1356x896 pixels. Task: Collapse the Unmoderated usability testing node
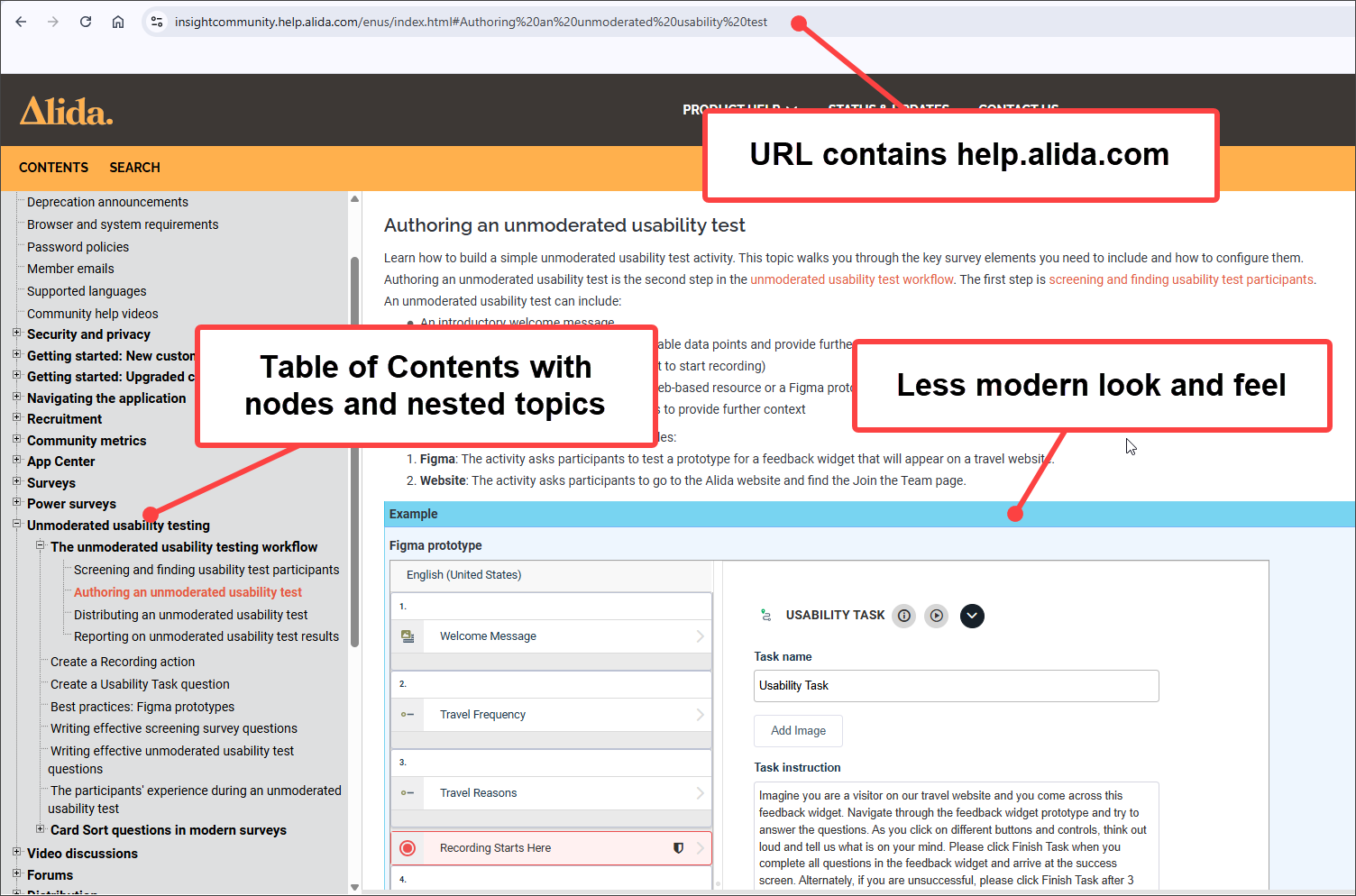[x=16, y=524]
